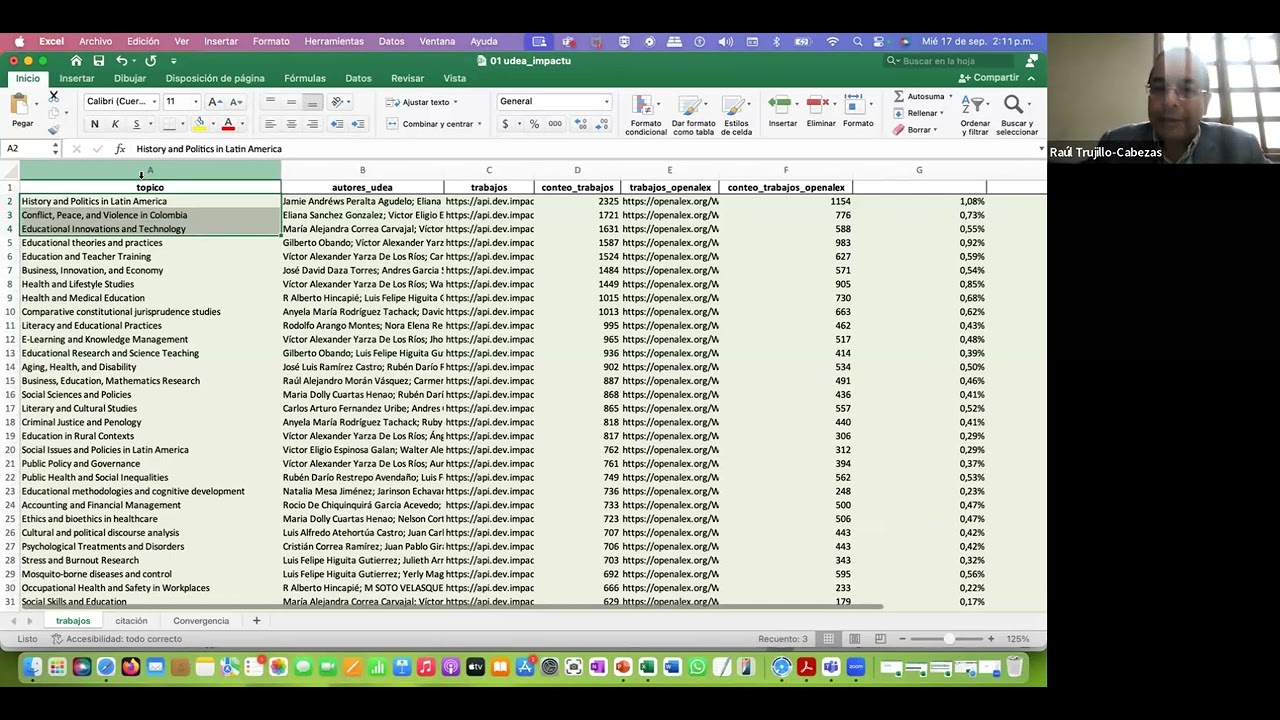Screen dimensions: 1280x720
Task: Add new sheet with plus button
Action: (256, 621)
